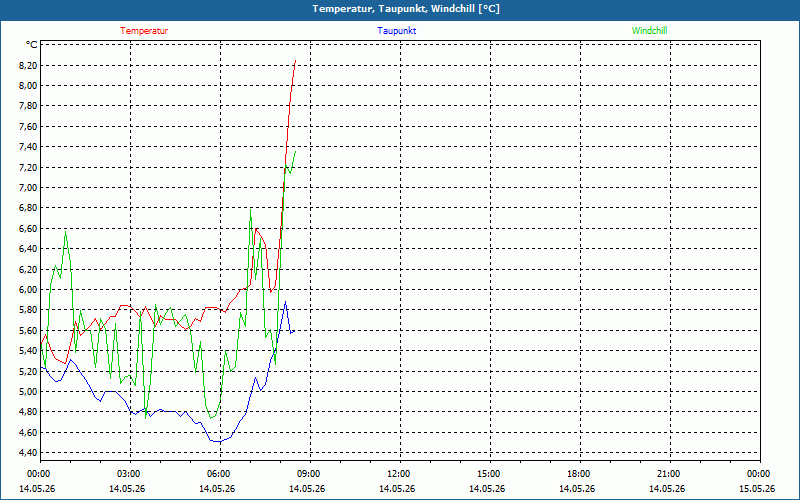Select the 6,00 y-axis label
Viewport: 800px width, 500px height.
29,290
